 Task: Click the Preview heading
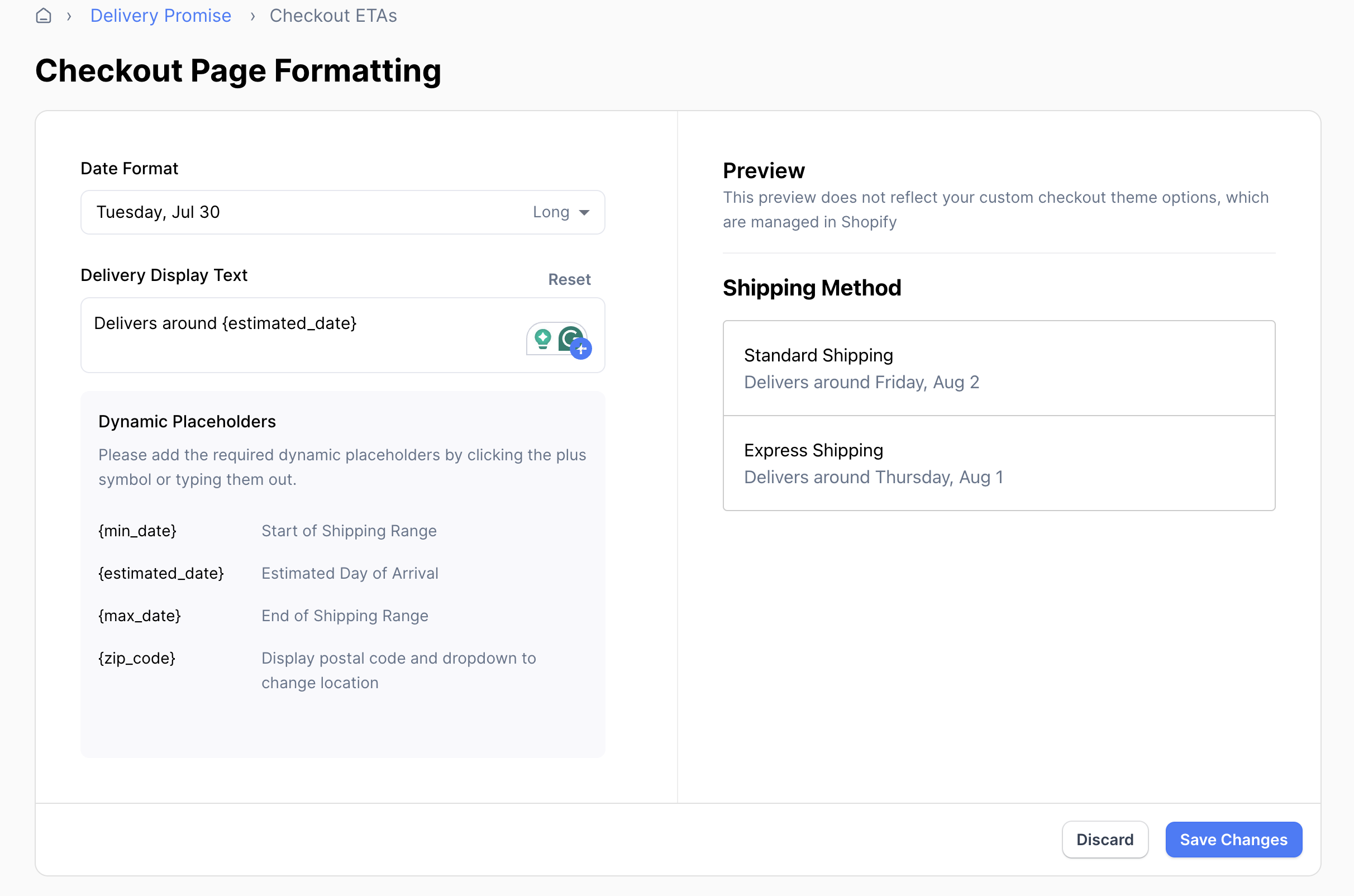[x=763, y=170]
